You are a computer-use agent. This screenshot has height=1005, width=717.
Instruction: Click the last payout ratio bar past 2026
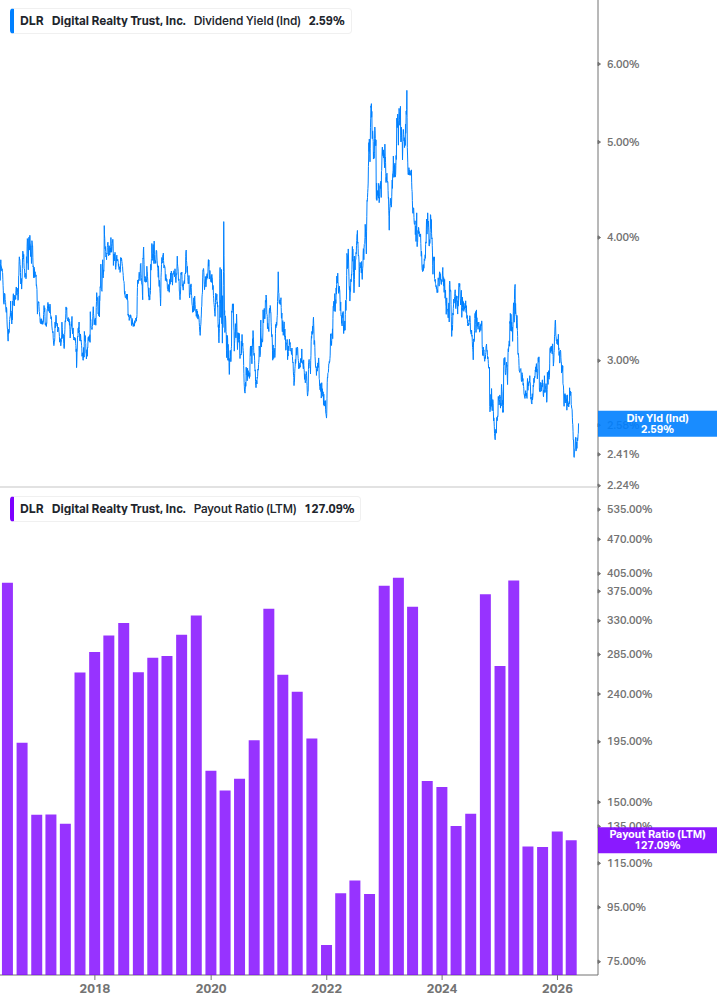(572, 907)
